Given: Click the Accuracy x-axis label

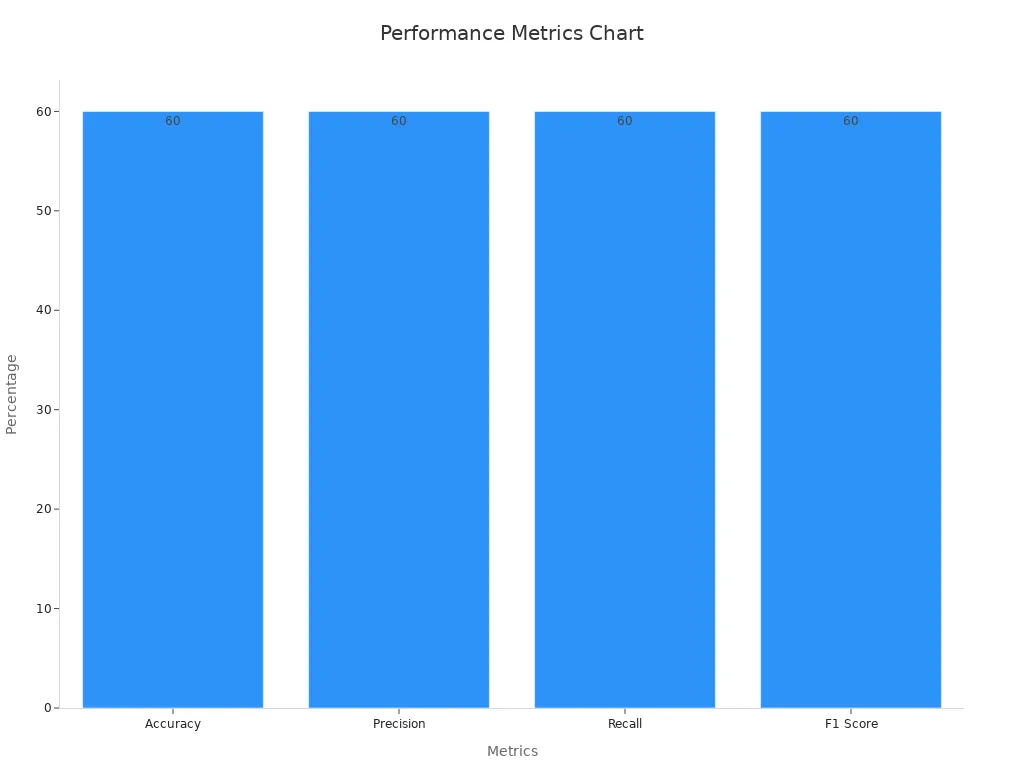Looking at the screenshot, I should 173,724.
